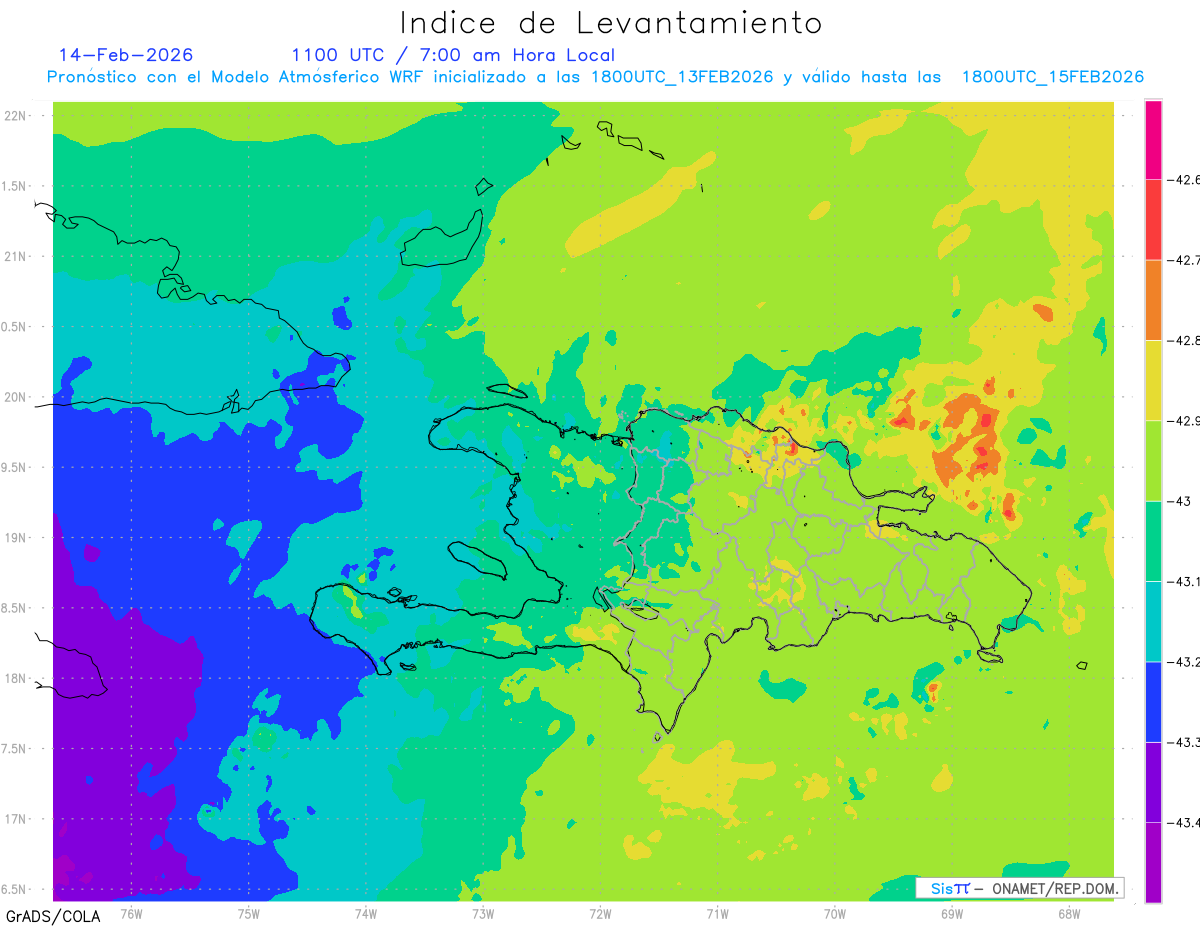Click longitude label "70W"

pyautogui.click(x=835, y=913)
